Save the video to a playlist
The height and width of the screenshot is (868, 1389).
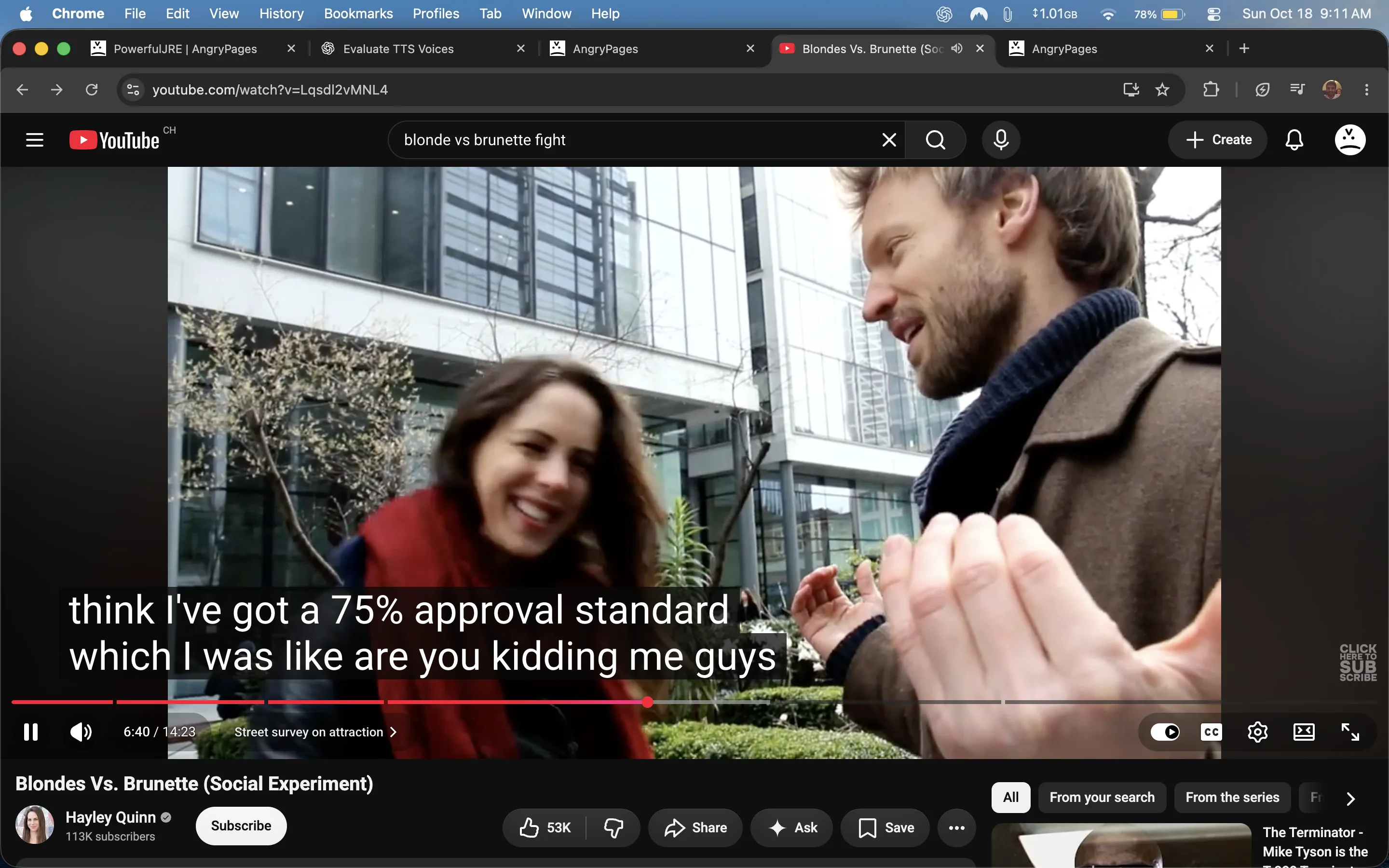(885, 827)
